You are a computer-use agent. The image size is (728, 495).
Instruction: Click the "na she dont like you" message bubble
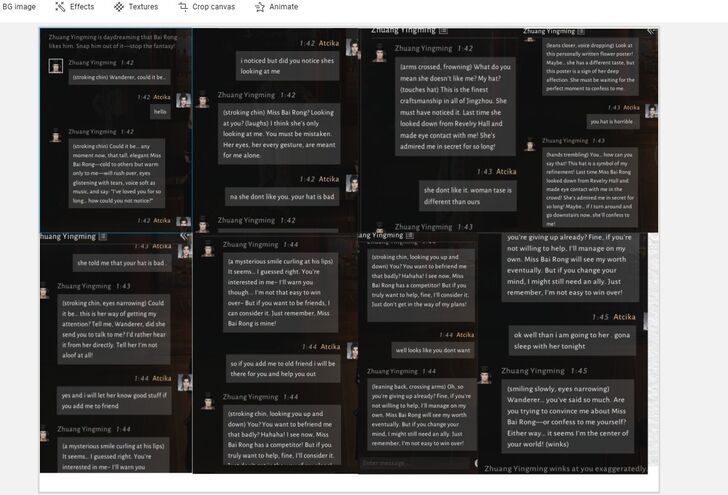280,196
